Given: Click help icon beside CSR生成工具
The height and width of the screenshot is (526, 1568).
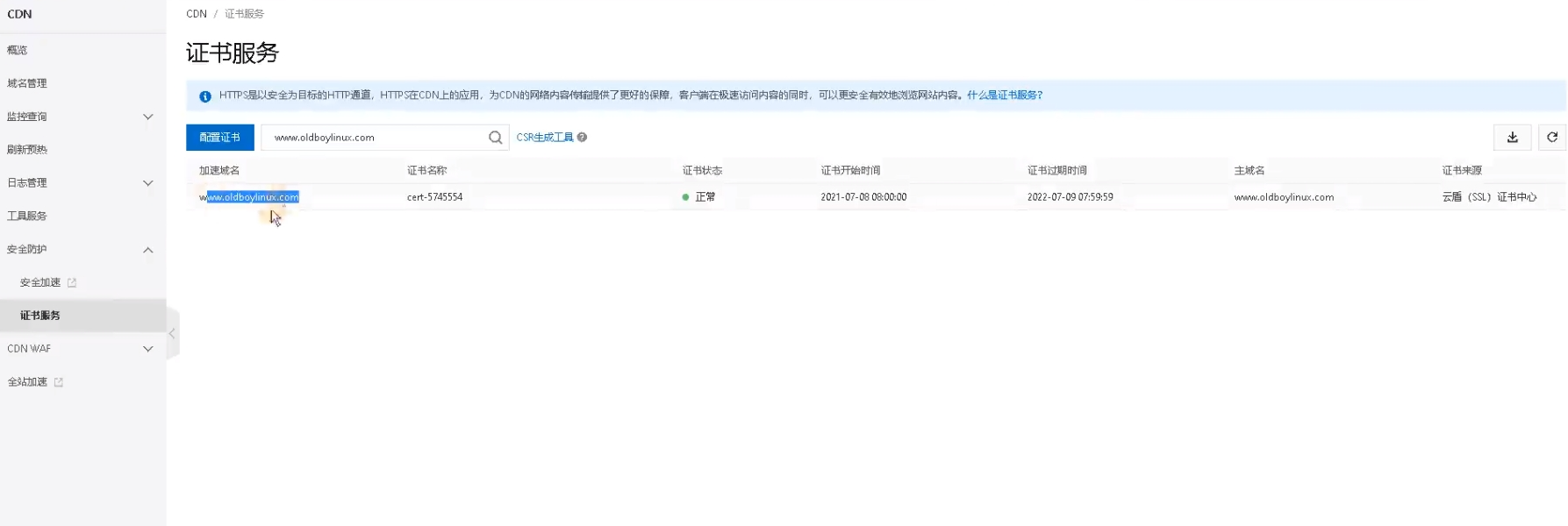Looking at the screenshot, I should (x=582, y=138).
